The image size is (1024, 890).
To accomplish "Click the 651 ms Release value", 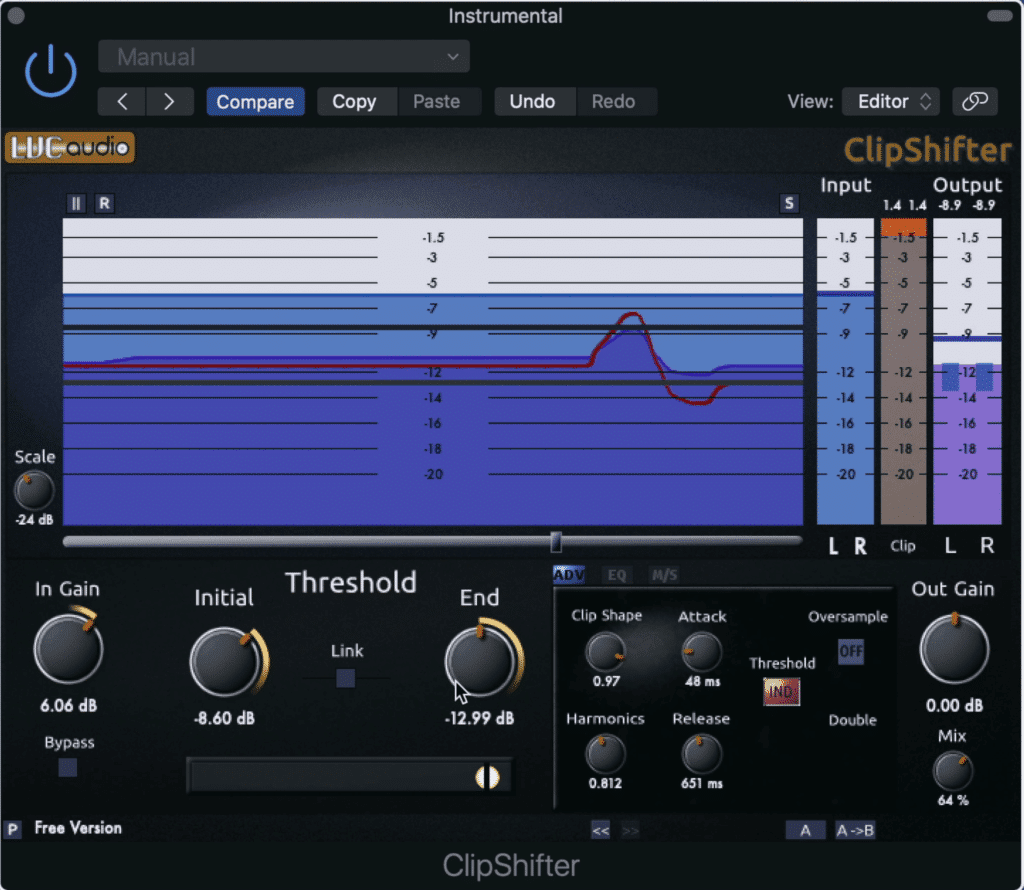I will [701, 784].
